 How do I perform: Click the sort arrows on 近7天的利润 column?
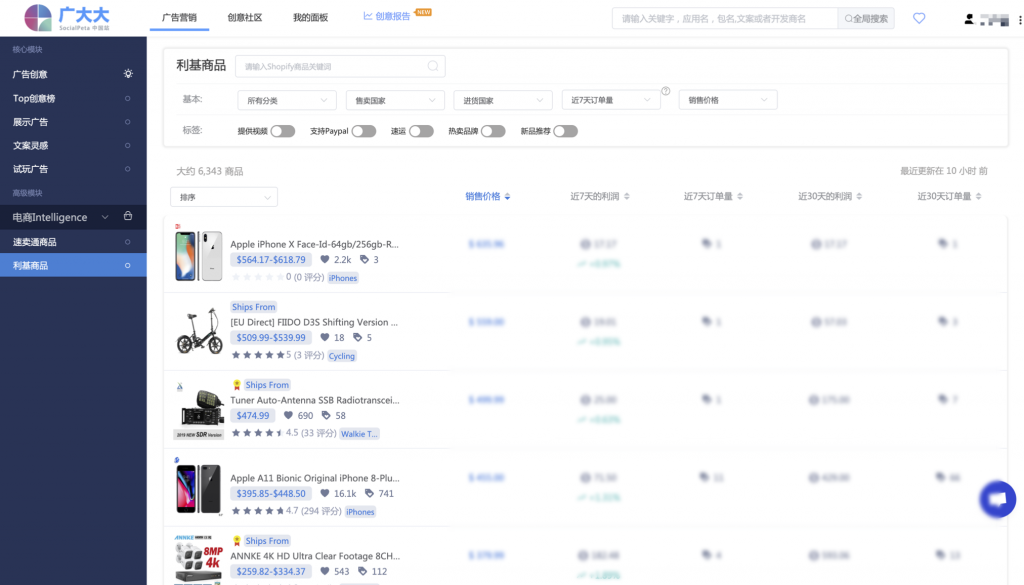pos(627,197)
